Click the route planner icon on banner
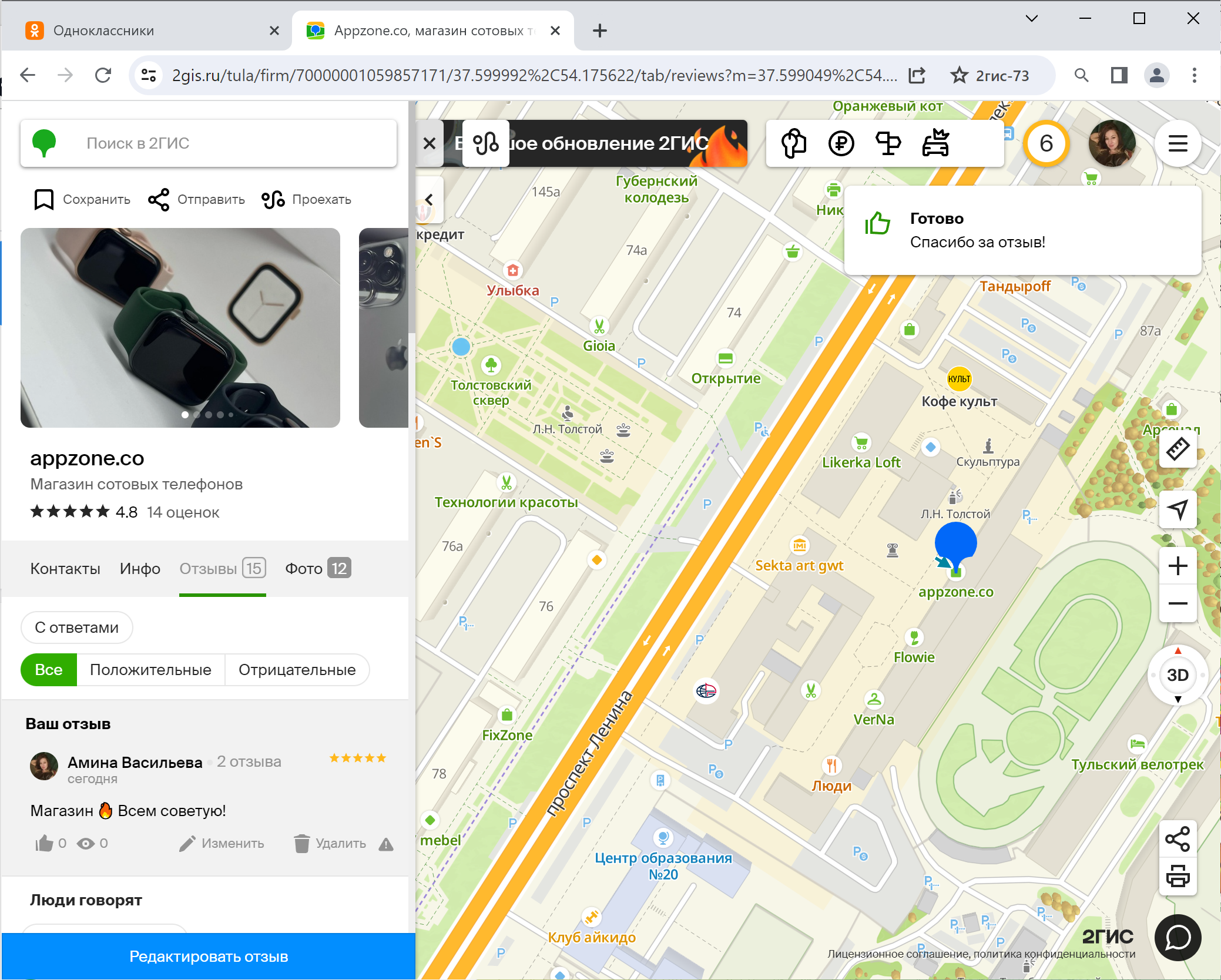1221x980 pixels. pyautogui.click(x=486, y=143)
